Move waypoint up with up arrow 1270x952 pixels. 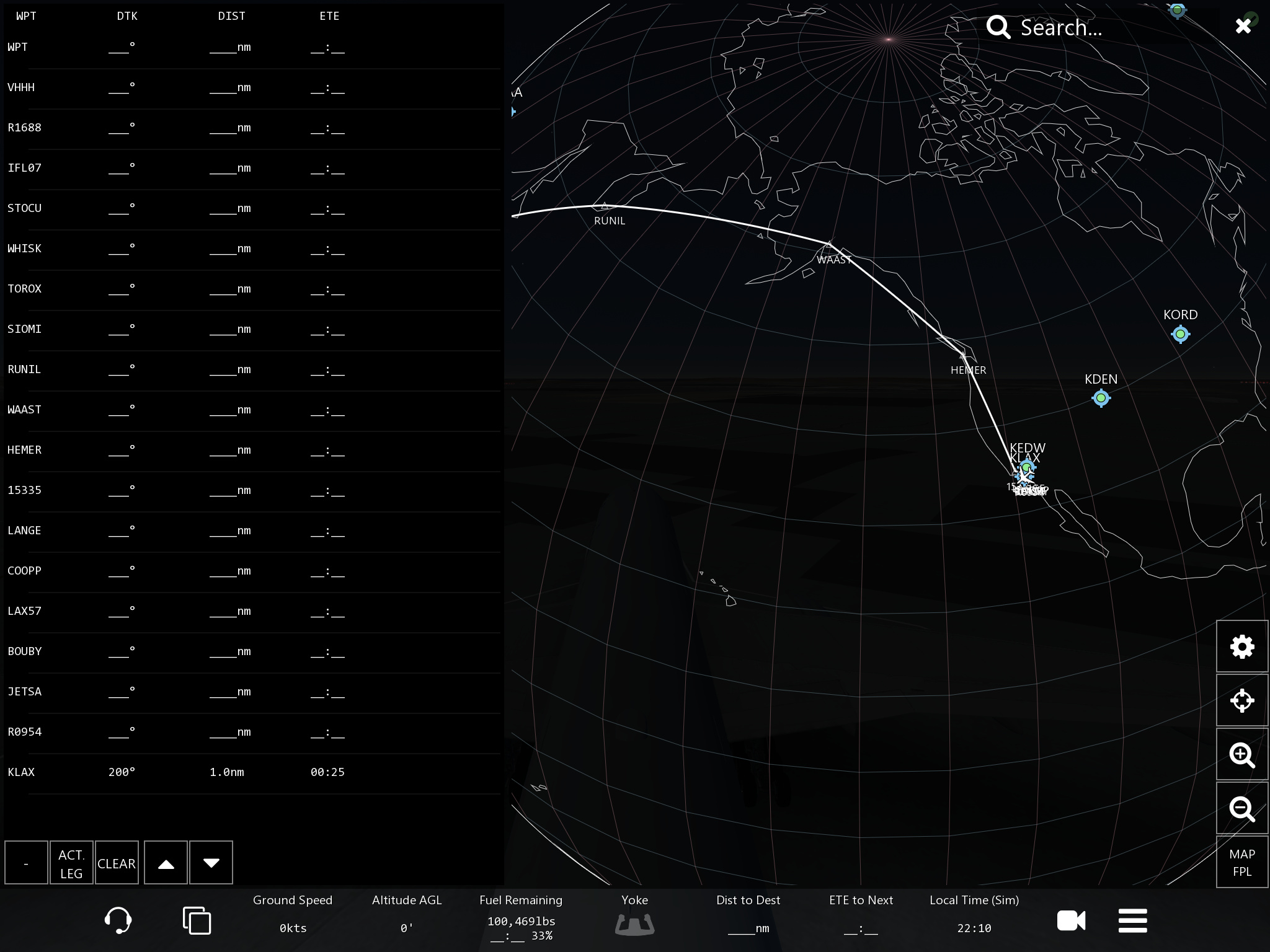point(166,863)
